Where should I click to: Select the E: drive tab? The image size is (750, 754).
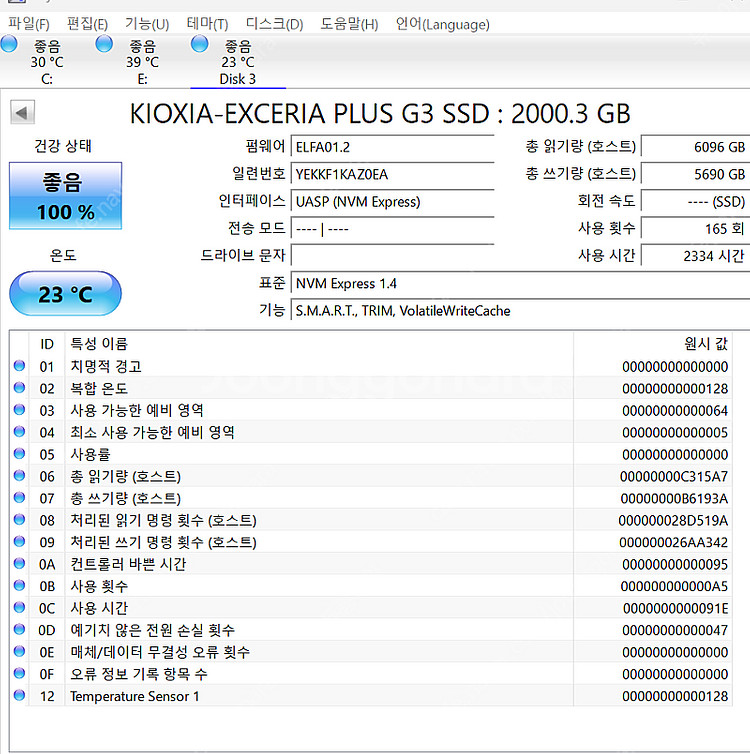click(142, 62)
